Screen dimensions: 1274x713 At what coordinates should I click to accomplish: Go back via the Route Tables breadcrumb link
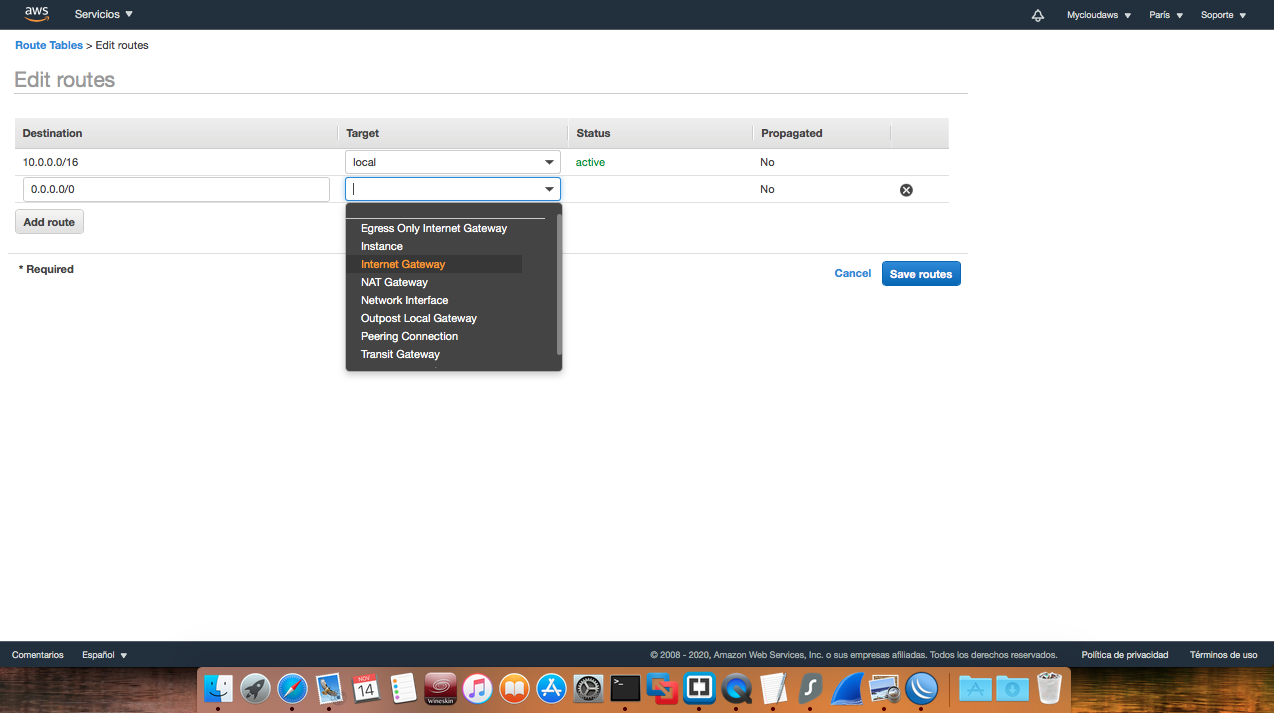48,45
